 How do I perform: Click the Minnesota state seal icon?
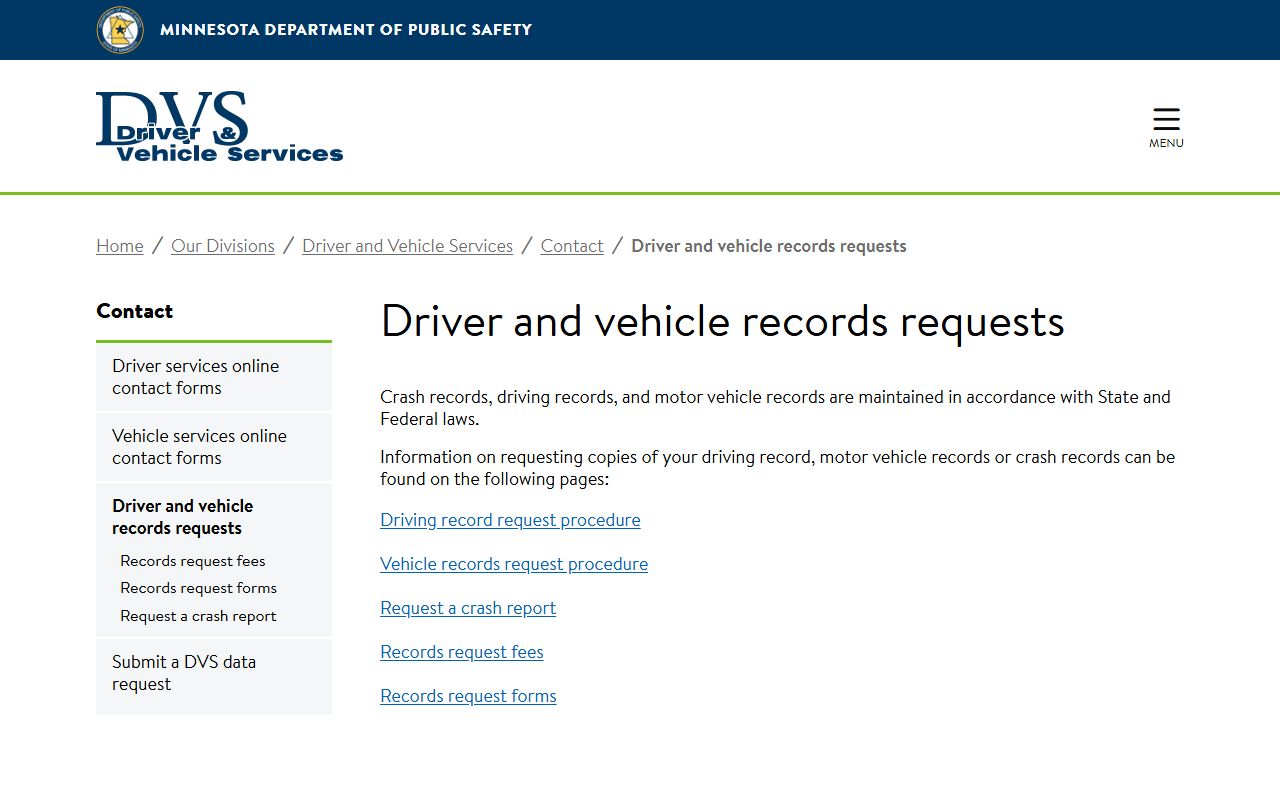point(120,30)
